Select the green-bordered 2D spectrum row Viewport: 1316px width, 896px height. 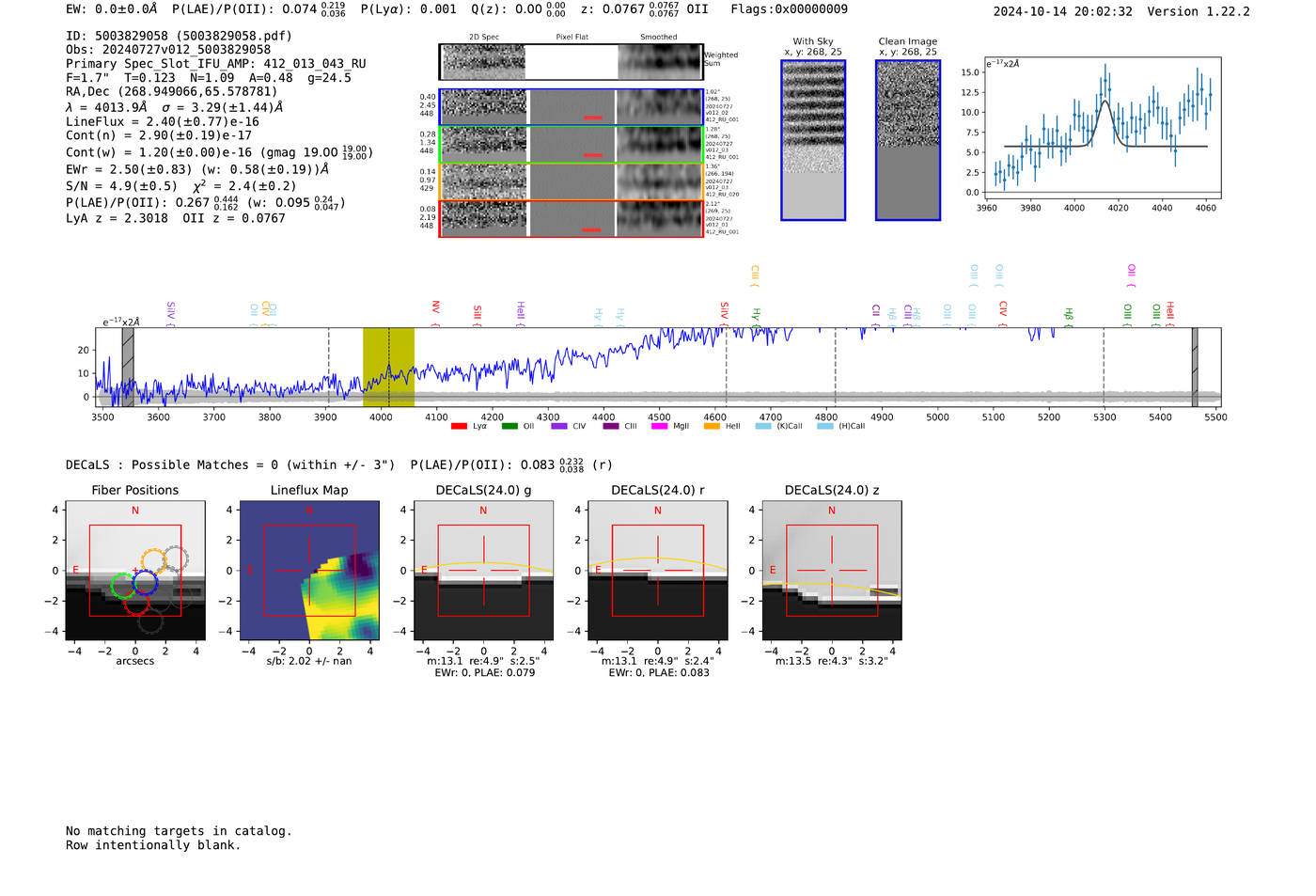(572, 144)
